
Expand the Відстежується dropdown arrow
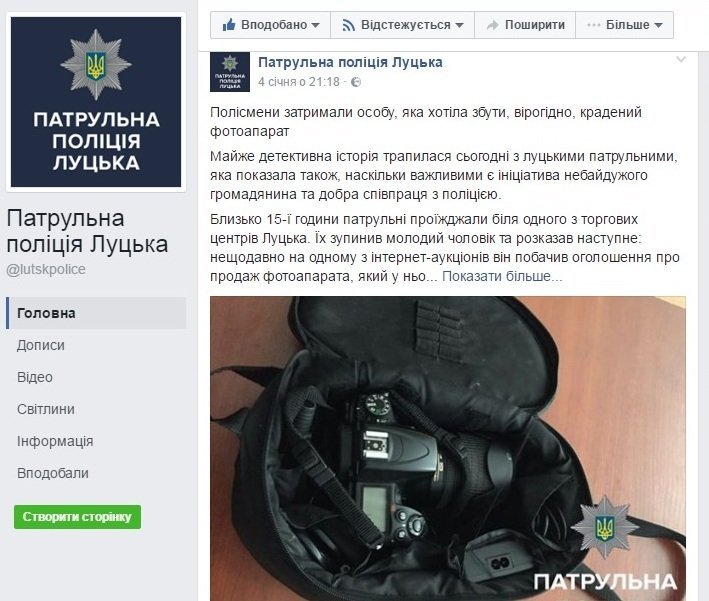[459, 25]
